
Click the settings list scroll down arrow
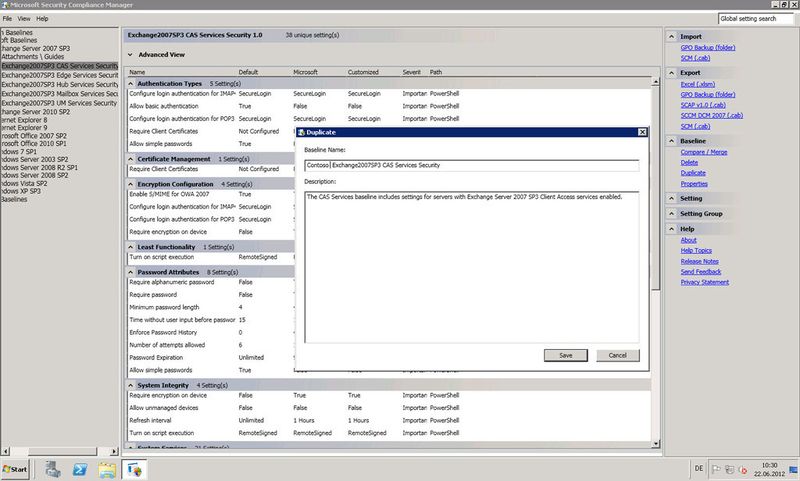[656, 444]
